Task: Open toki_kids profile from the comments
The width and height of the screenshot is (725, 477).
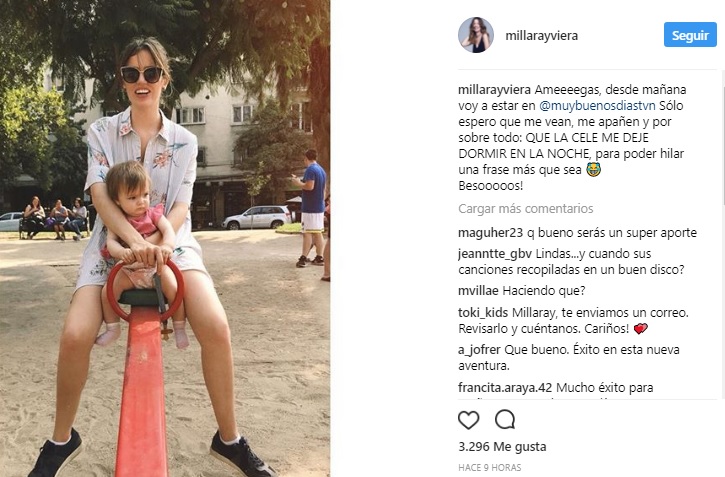Action: coord(483,313)
